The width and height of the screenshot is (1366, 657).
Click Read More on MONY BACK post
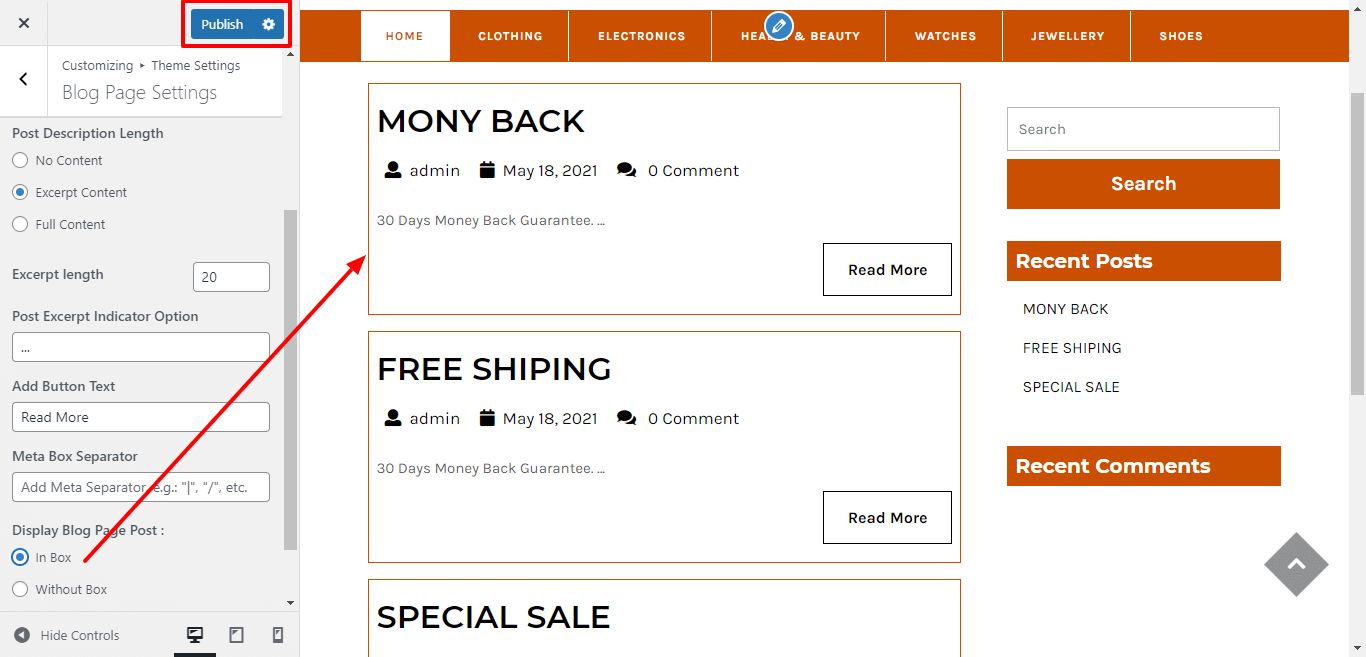click(887, 270)
